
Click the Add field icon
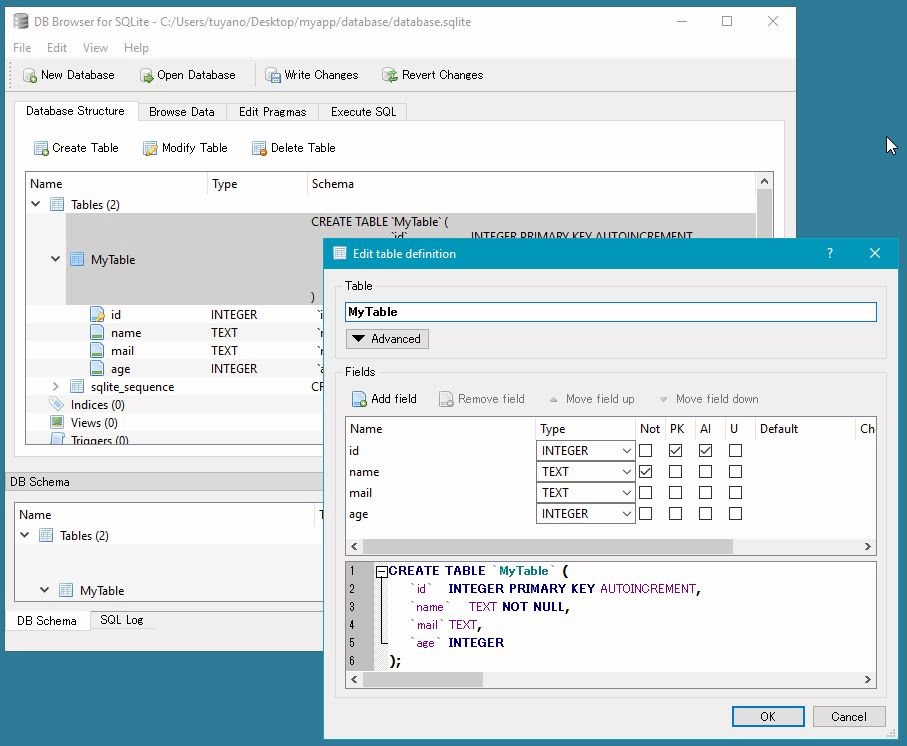tap(360, 399)
